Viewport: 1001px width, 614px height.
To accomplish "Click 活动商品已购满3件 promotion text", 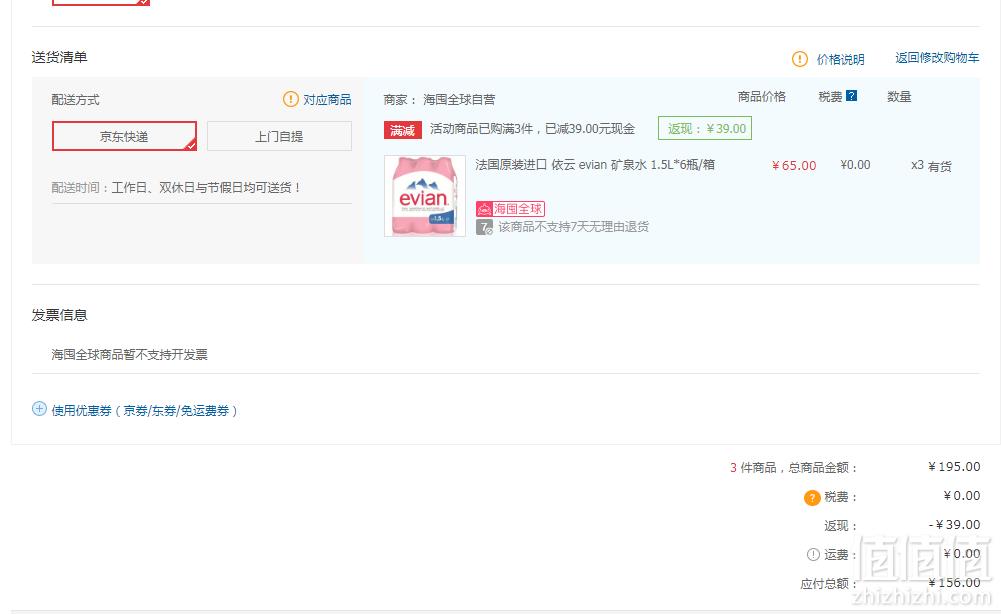I will click(532, 129).
